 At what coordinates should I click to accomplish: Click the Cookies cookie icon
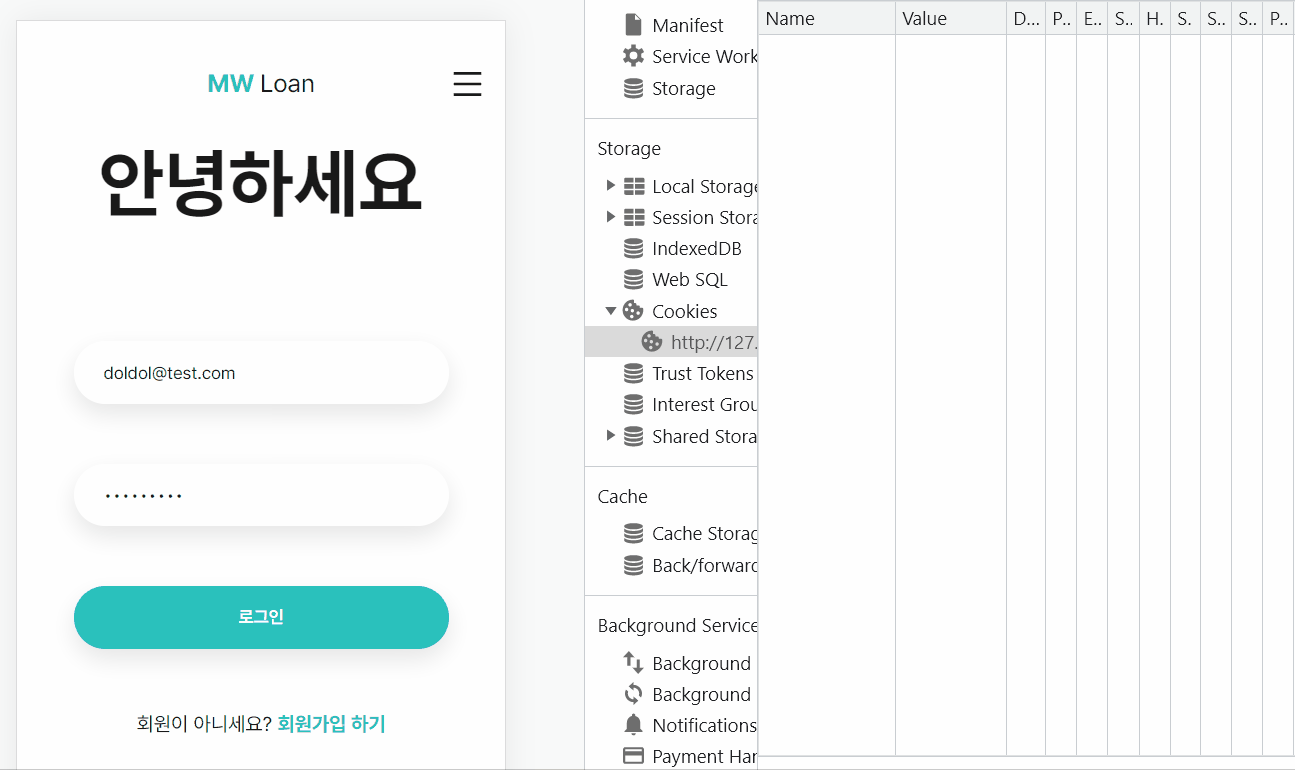pos(633,311)
